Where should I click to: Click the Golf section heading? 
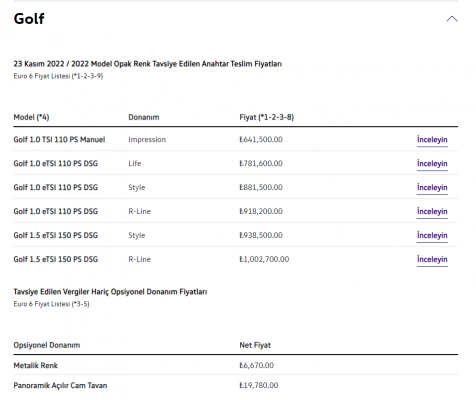pos(29,19)
